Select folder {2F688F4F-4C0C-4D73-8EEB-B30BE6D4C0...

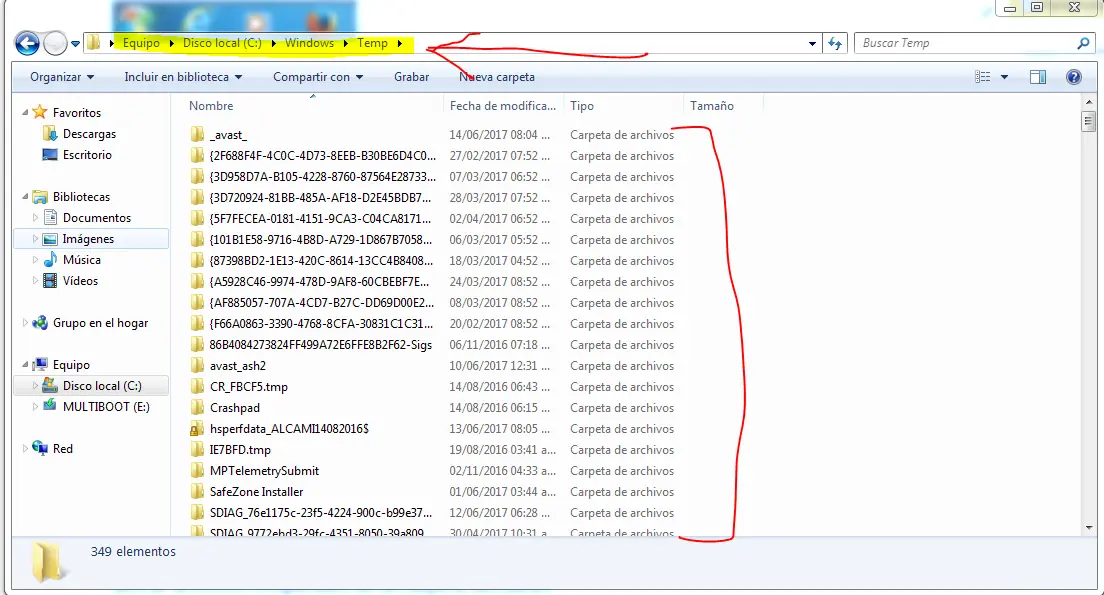(322, 156)
